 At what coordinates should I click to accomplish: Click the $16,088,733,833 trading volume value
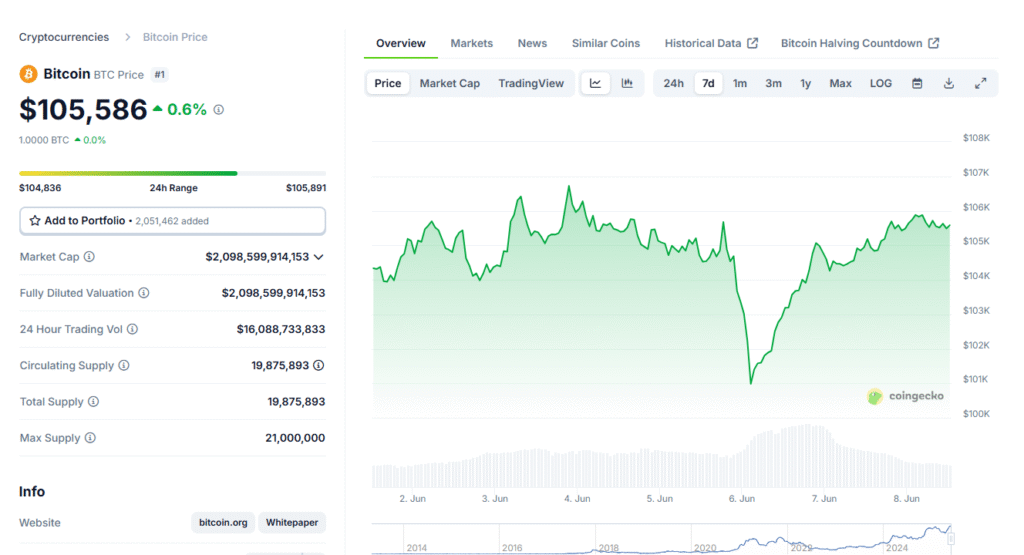(281, 329)
